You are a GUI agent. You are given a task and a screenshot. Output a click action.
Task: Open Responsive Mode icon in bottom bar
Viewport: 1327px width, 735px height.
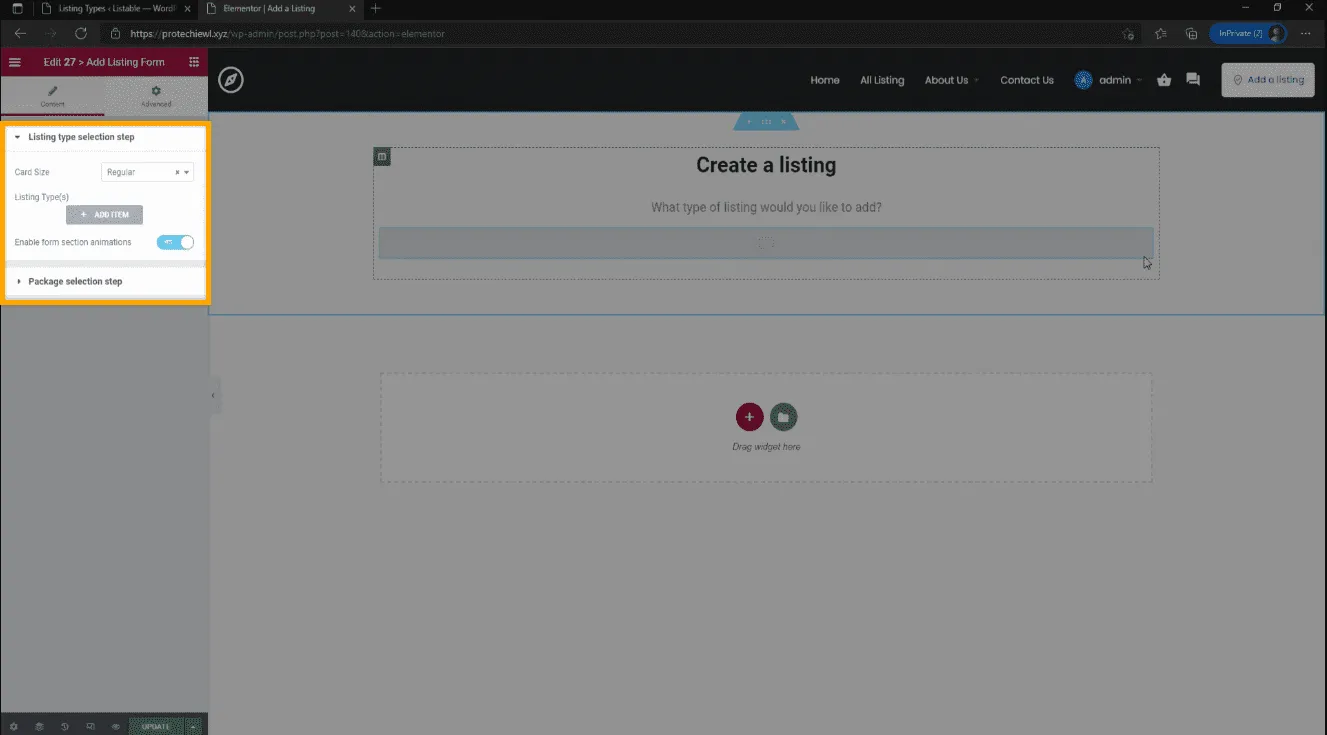(90, 726)
